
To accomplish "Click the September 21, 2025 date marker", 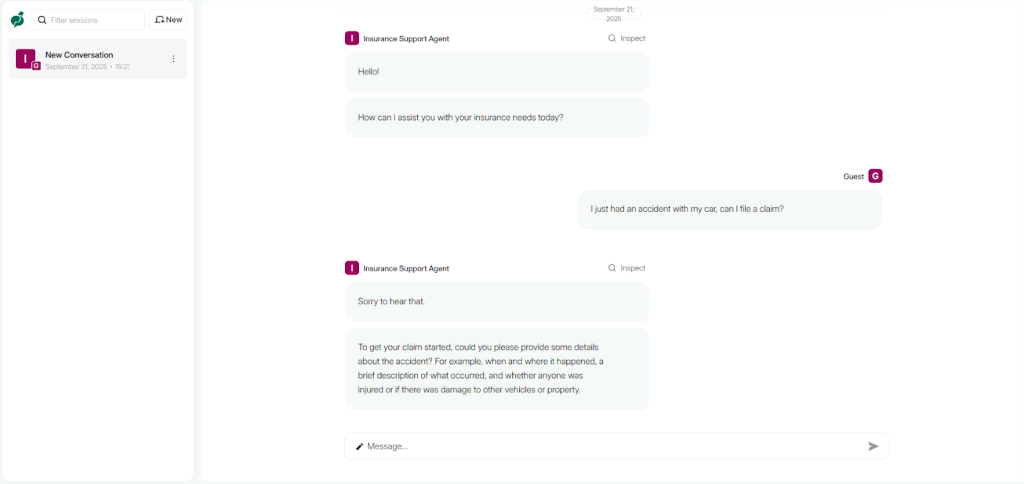I will coord(613,14).
